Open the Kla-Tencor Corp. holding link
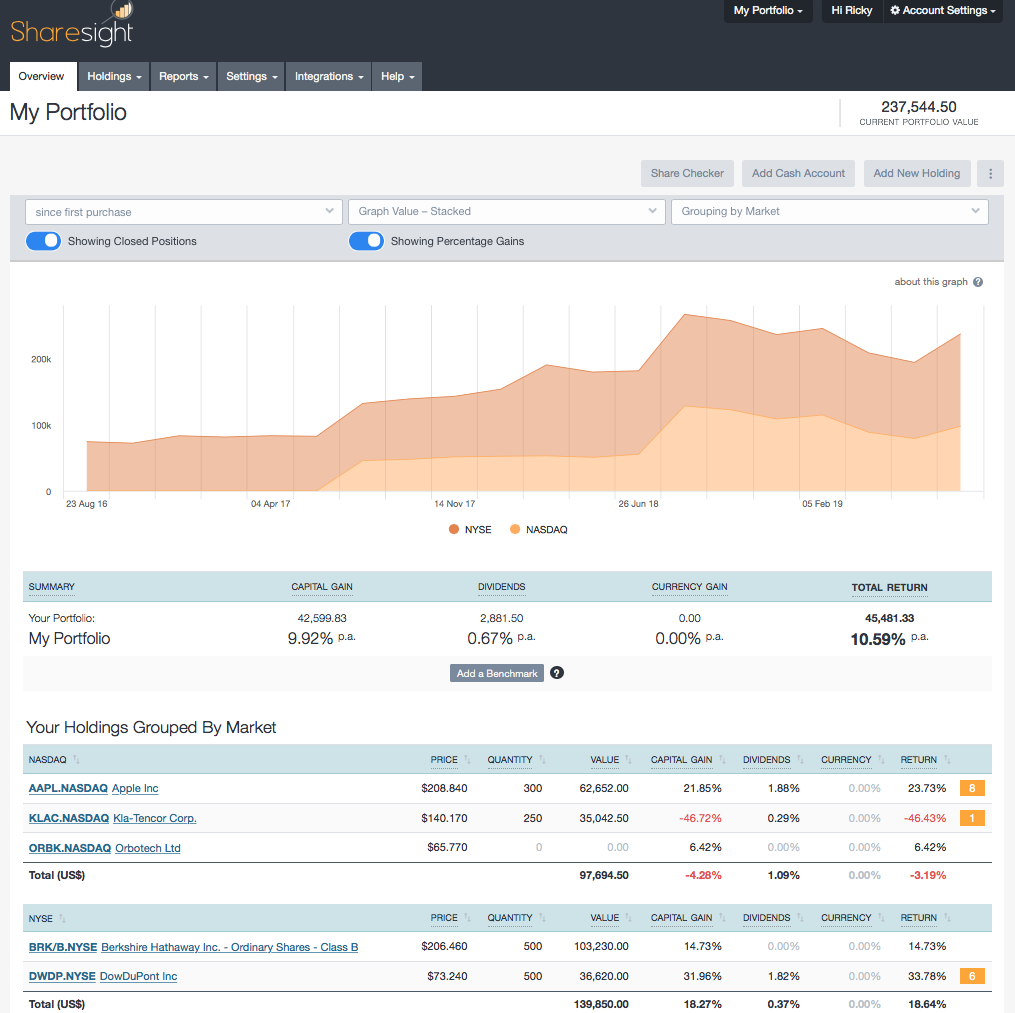 154,818
